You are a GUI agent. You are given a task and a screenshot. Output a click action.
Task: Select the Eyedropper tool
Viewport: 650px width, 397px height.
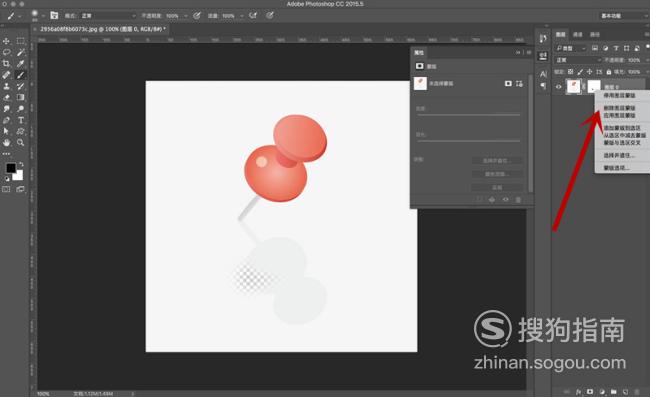[x=20, y=63]
